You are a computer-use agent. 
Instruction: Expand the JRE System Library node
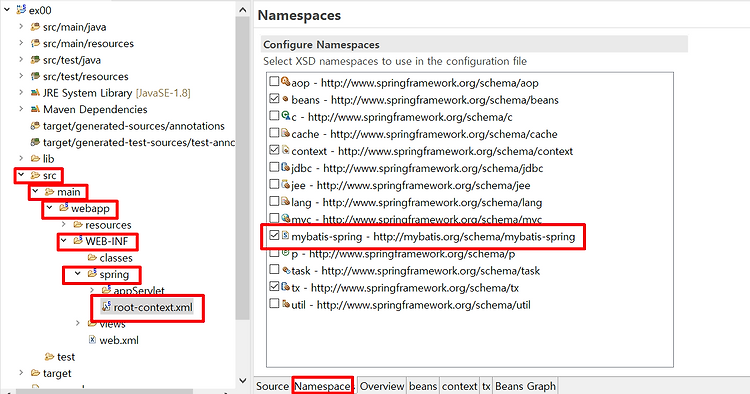(x=21, y=92)
